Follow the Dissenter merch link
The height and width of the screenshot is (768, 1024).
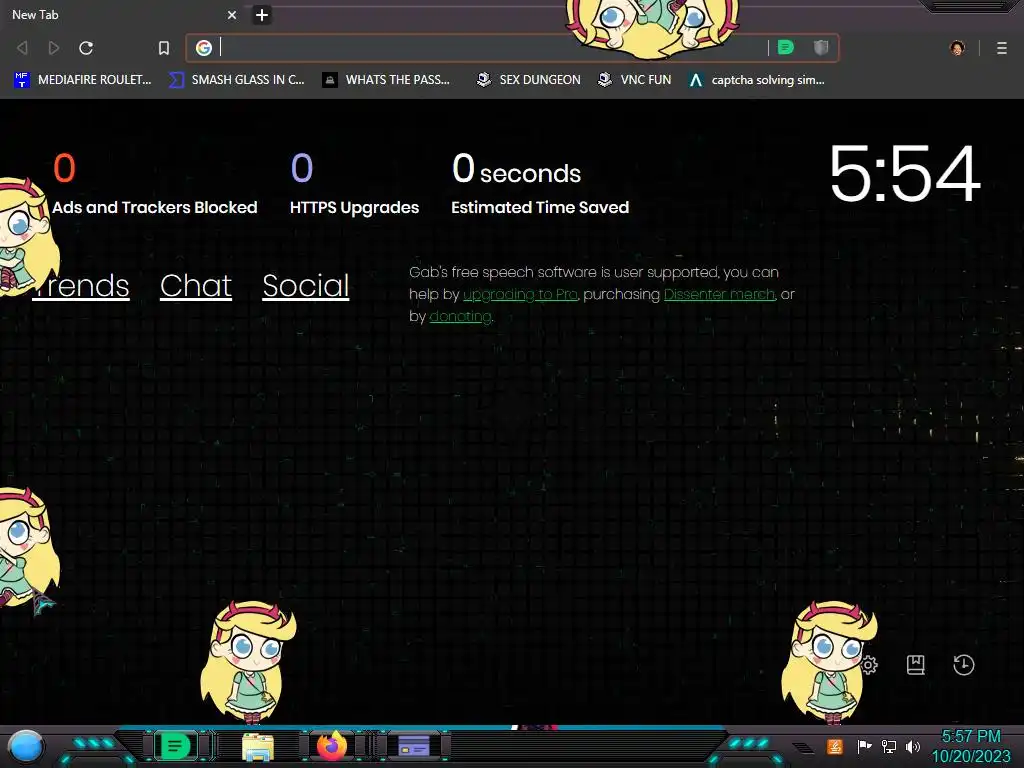tap(719, 295)
